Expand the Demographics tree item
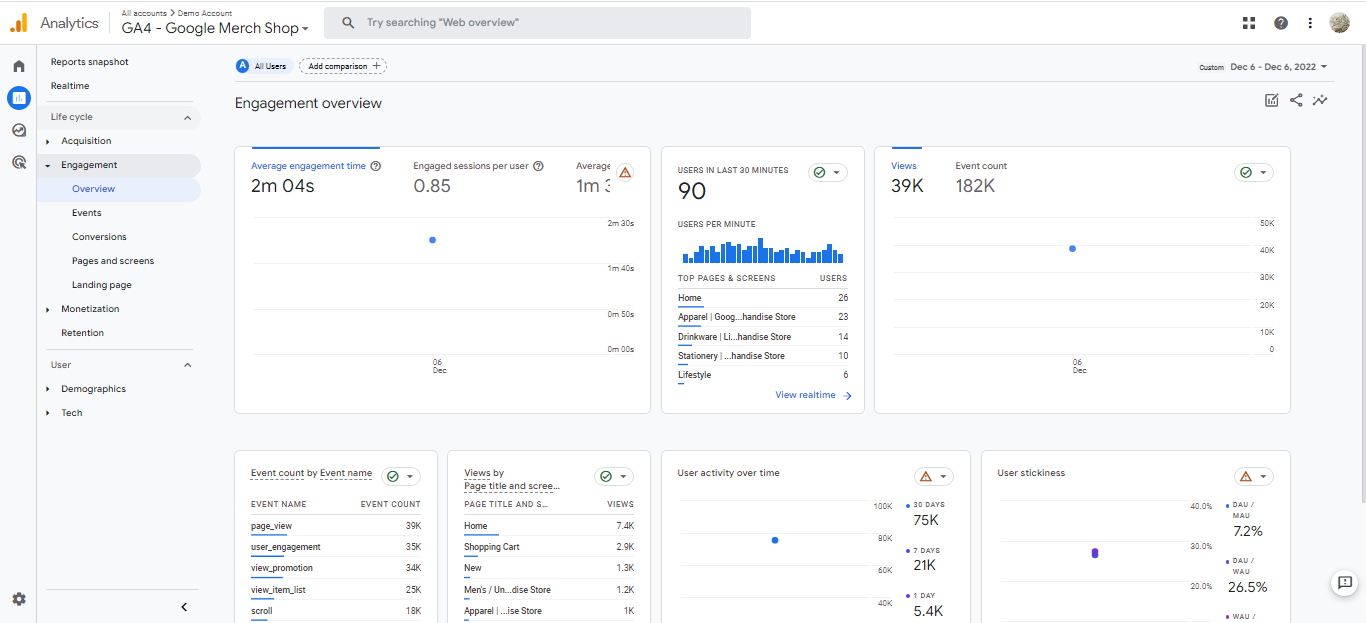The height and width of the screenshot is (623, 1366). click(48, 389)
